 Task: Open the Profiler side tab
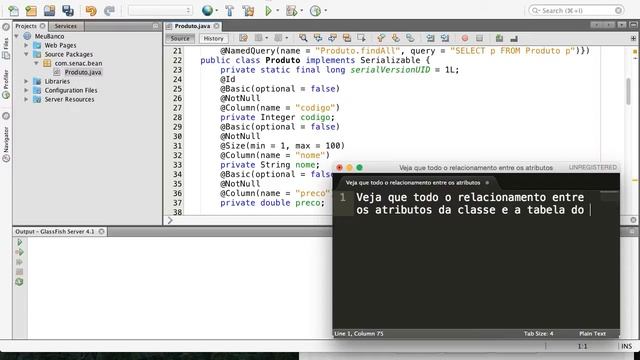(6, 84)
